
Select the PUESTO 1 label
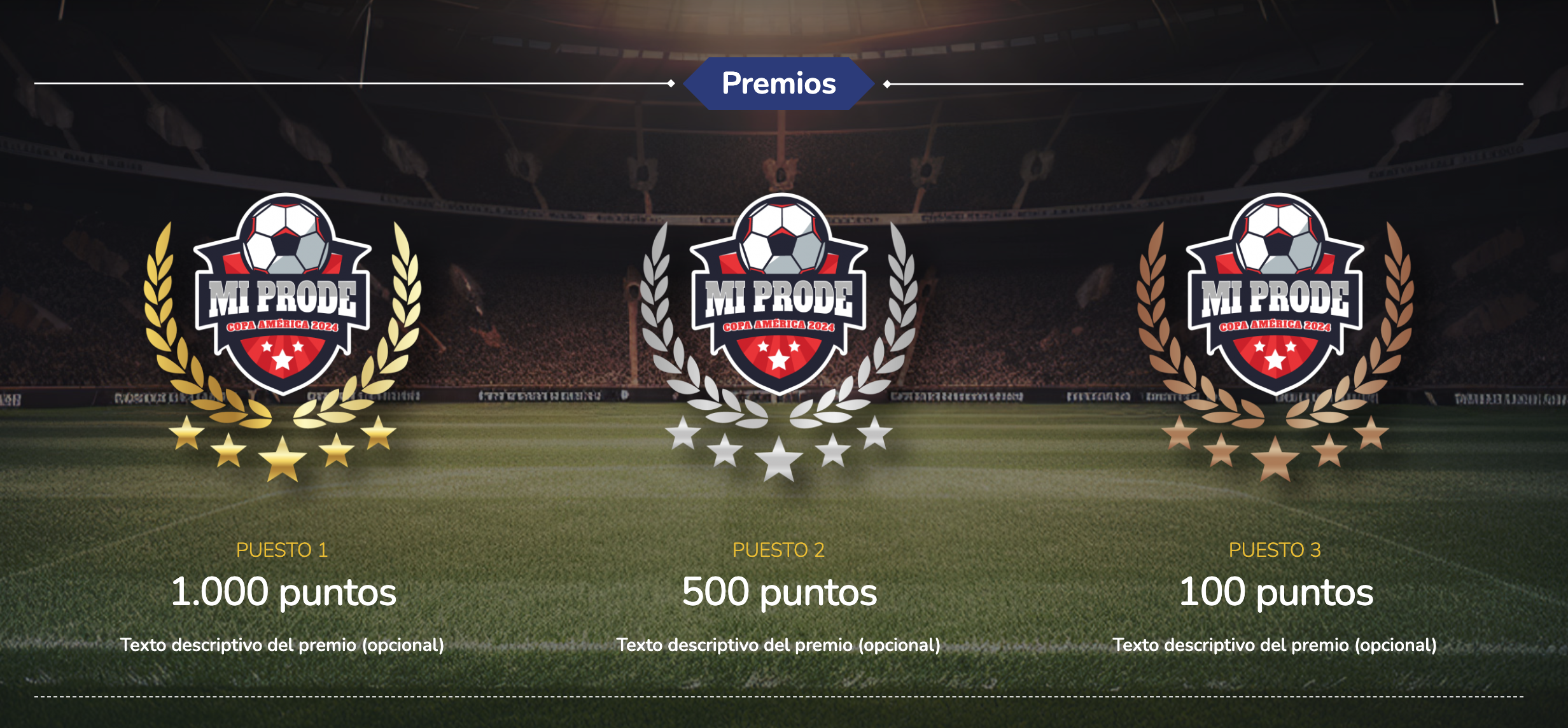282,550
